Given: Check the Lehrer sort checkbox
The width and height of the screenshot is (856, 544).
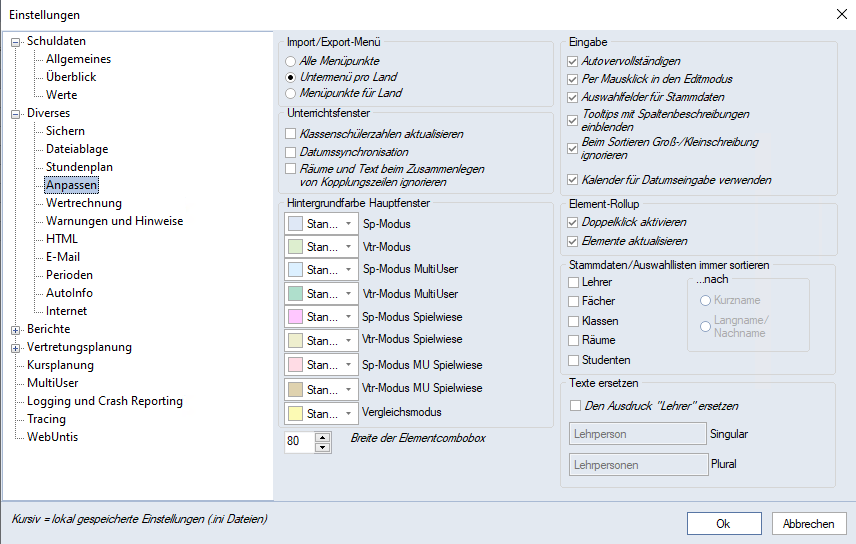Looking at the screenshot, I should click(x=574, y=283).
